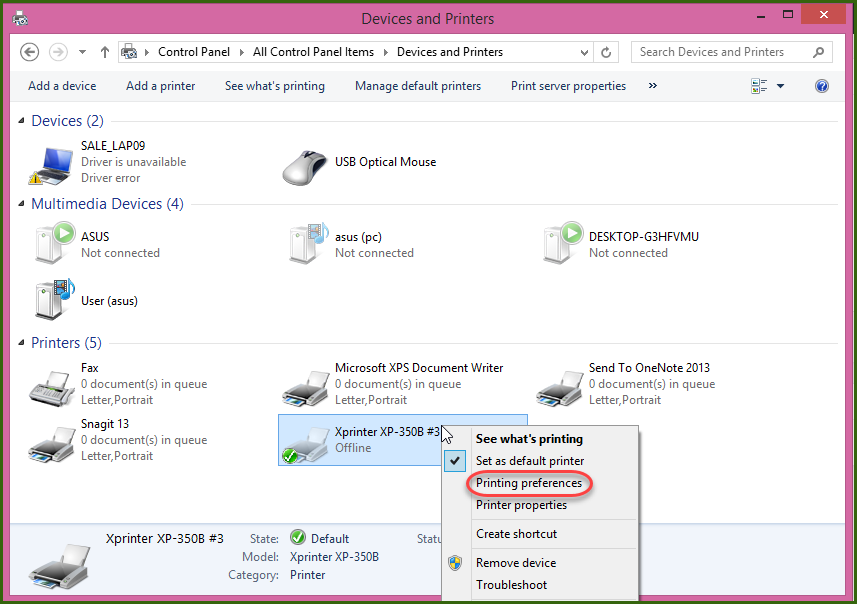The width and height of the screenshot is (857, 604).
Task: Refresh the Devices and Printers view
Action: [606, 52]
